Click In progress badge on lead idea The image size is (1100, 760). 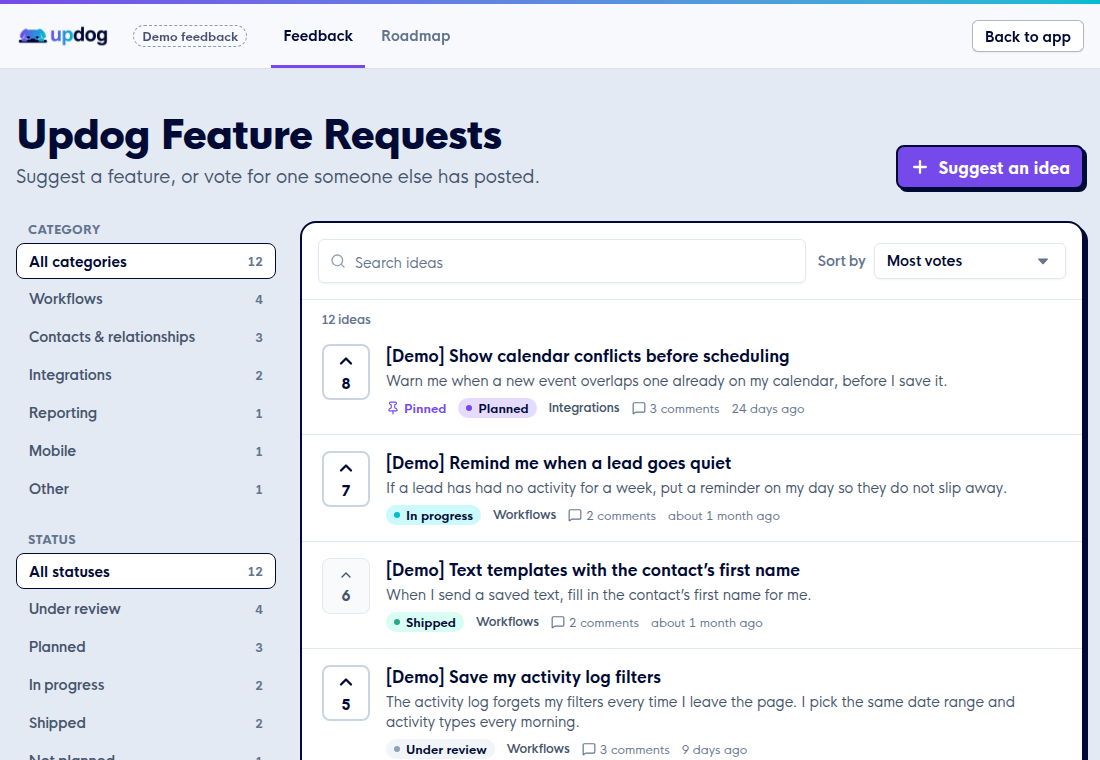(434, 516)
